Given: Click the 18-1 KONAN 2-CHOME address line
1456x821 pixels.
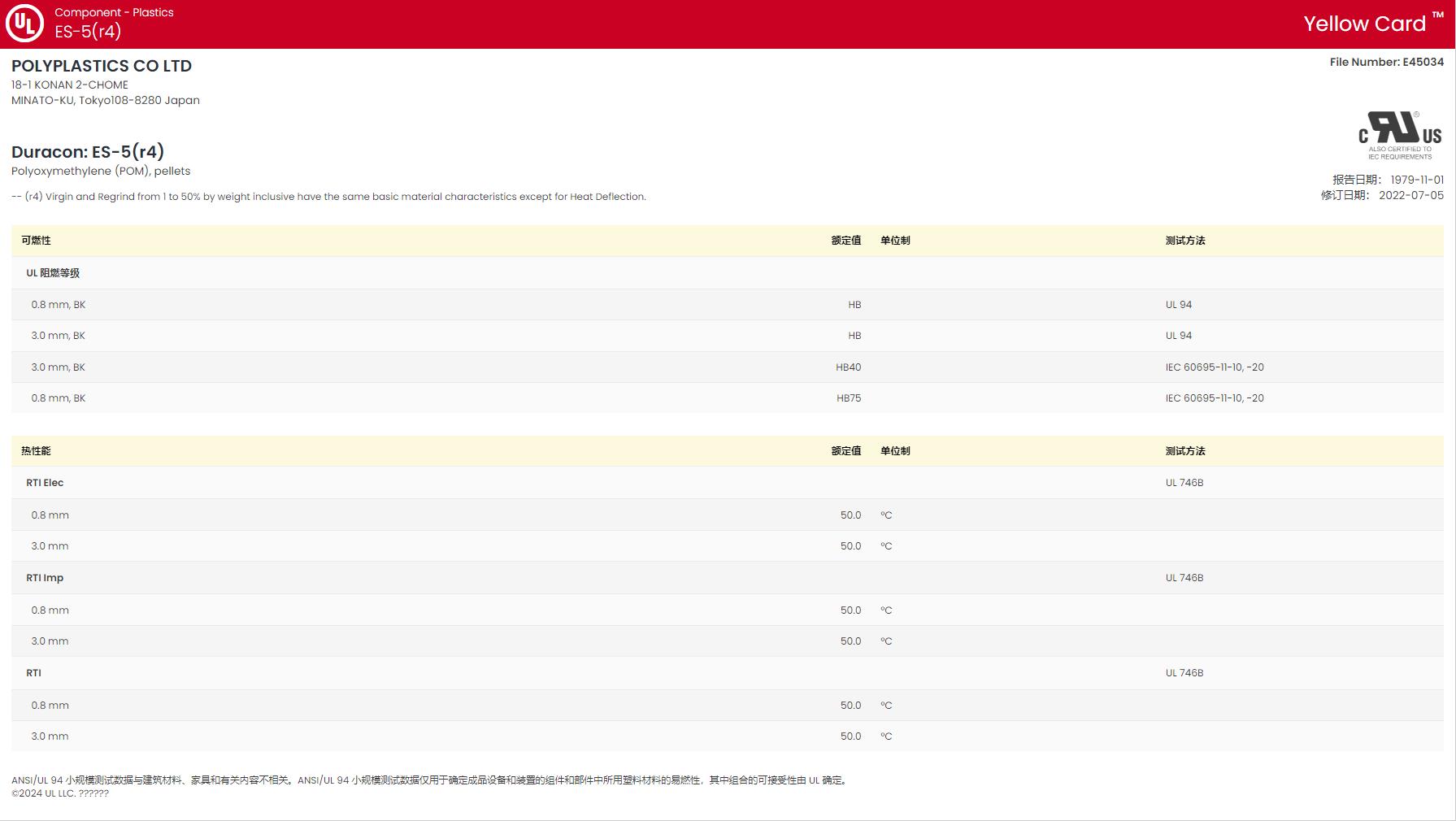Looking at the screenshot, I should [70, 85].
